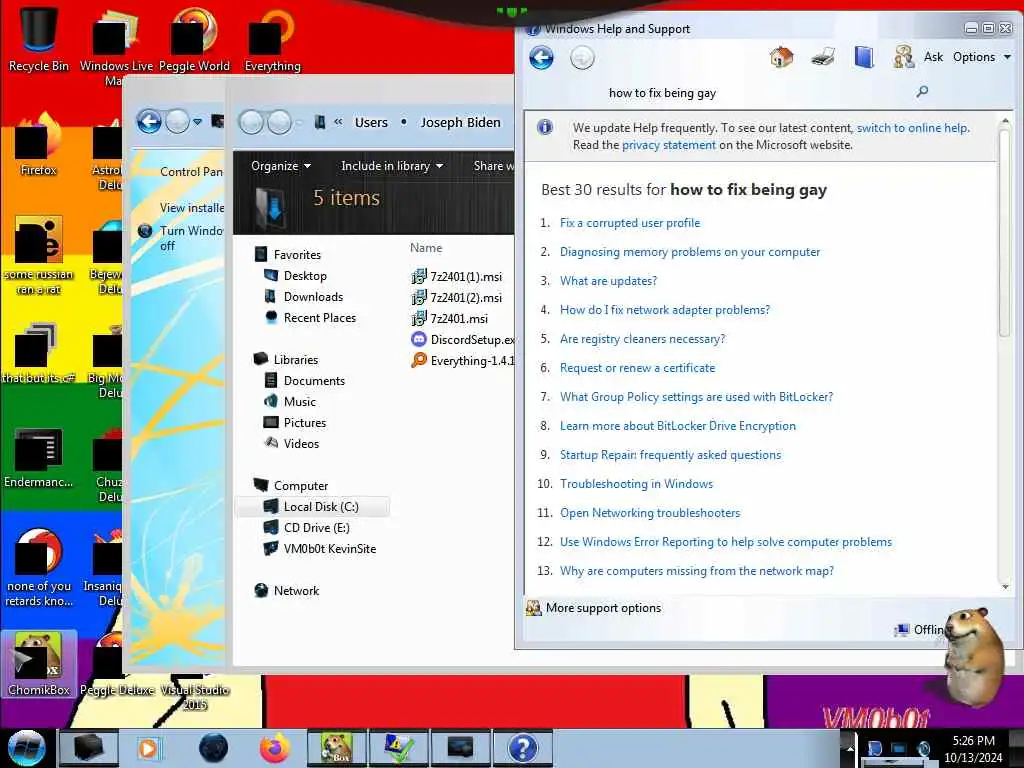Image resolution: width=1024 pixels, height=768 pixels.
Task: Follow 'switch to online help' link
Action: pos(913,128)
